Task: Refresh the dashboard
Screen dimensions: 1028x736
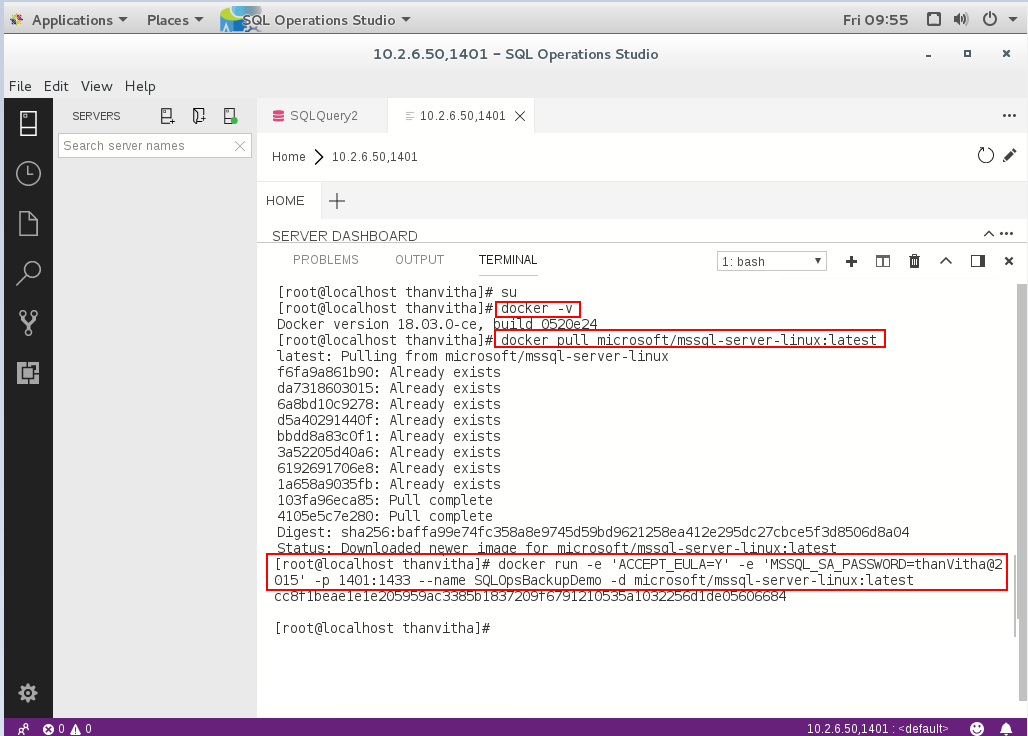Action: click(985, 155)
